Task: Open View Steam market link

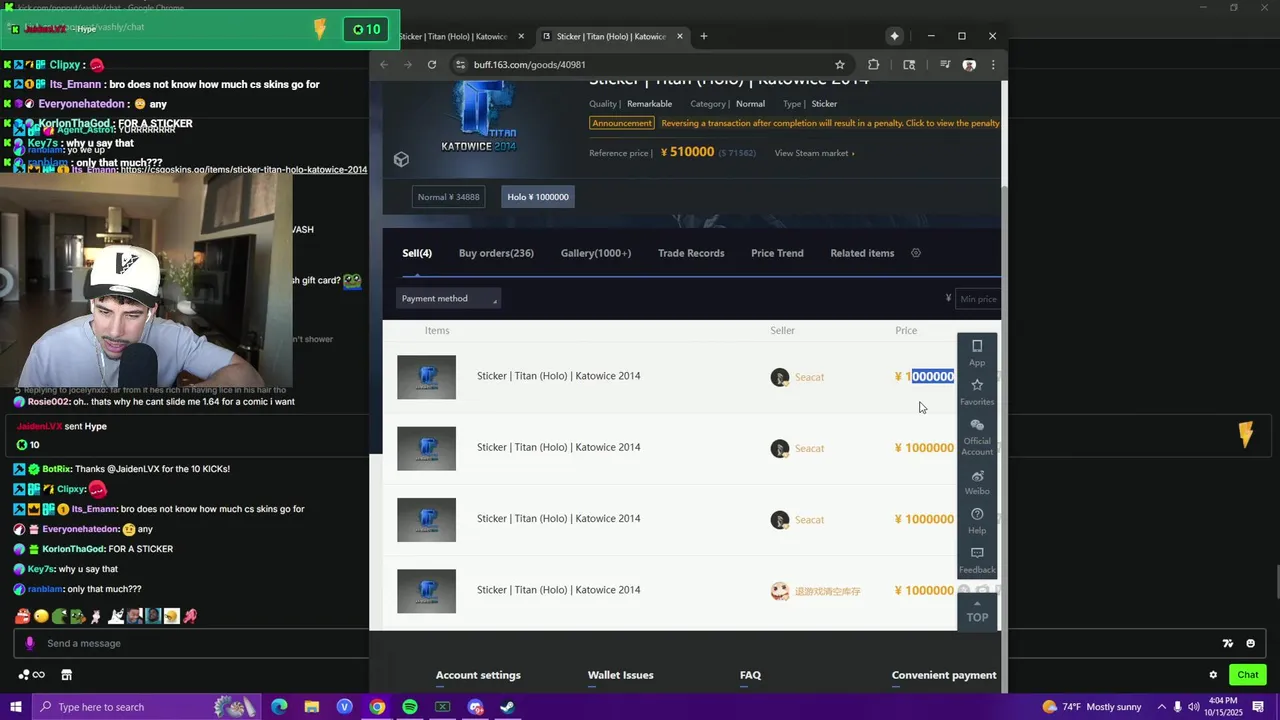Action: coord(814,153)
